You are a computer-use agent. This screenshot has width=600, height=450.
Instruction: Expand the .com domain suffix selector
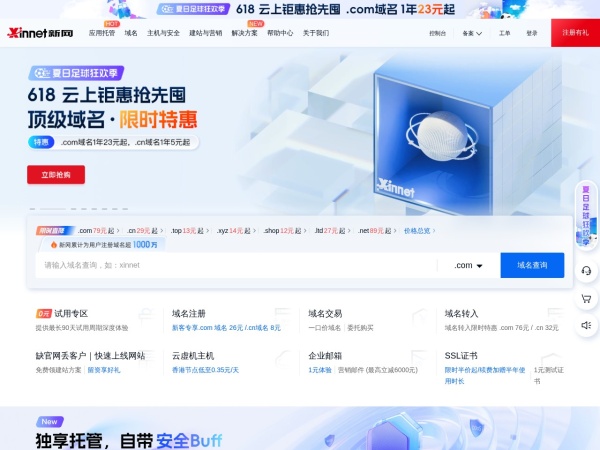point(468,265)
